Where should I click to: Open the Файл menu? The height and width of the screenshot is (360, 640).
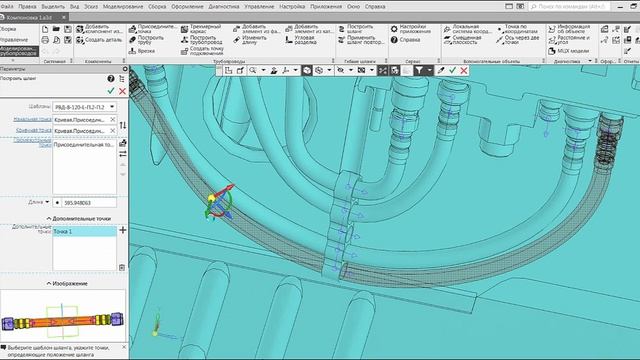tap(7, 7)
